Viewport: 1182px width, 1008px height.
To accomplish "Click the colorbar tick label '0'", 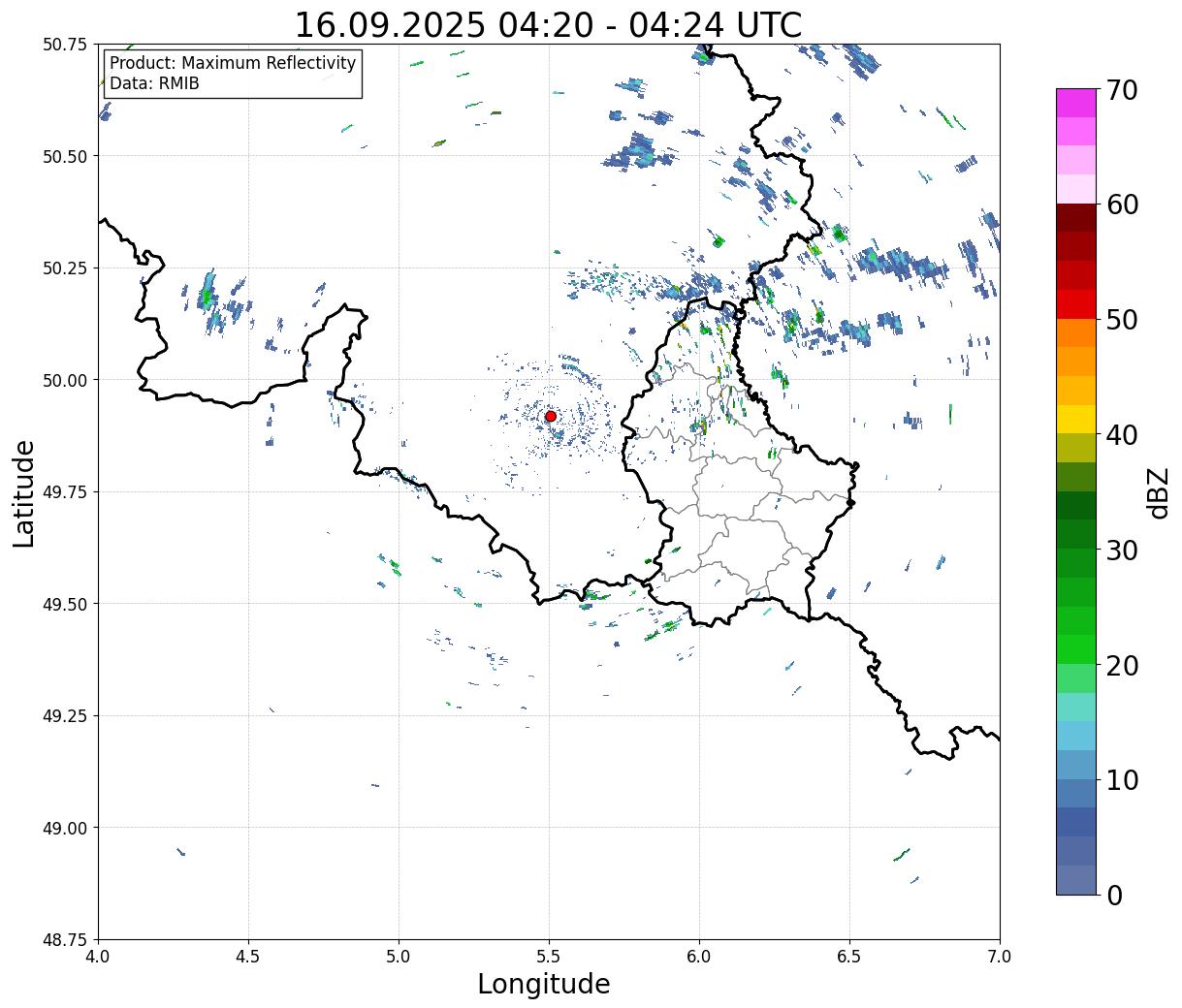I will click(1113, 896).
